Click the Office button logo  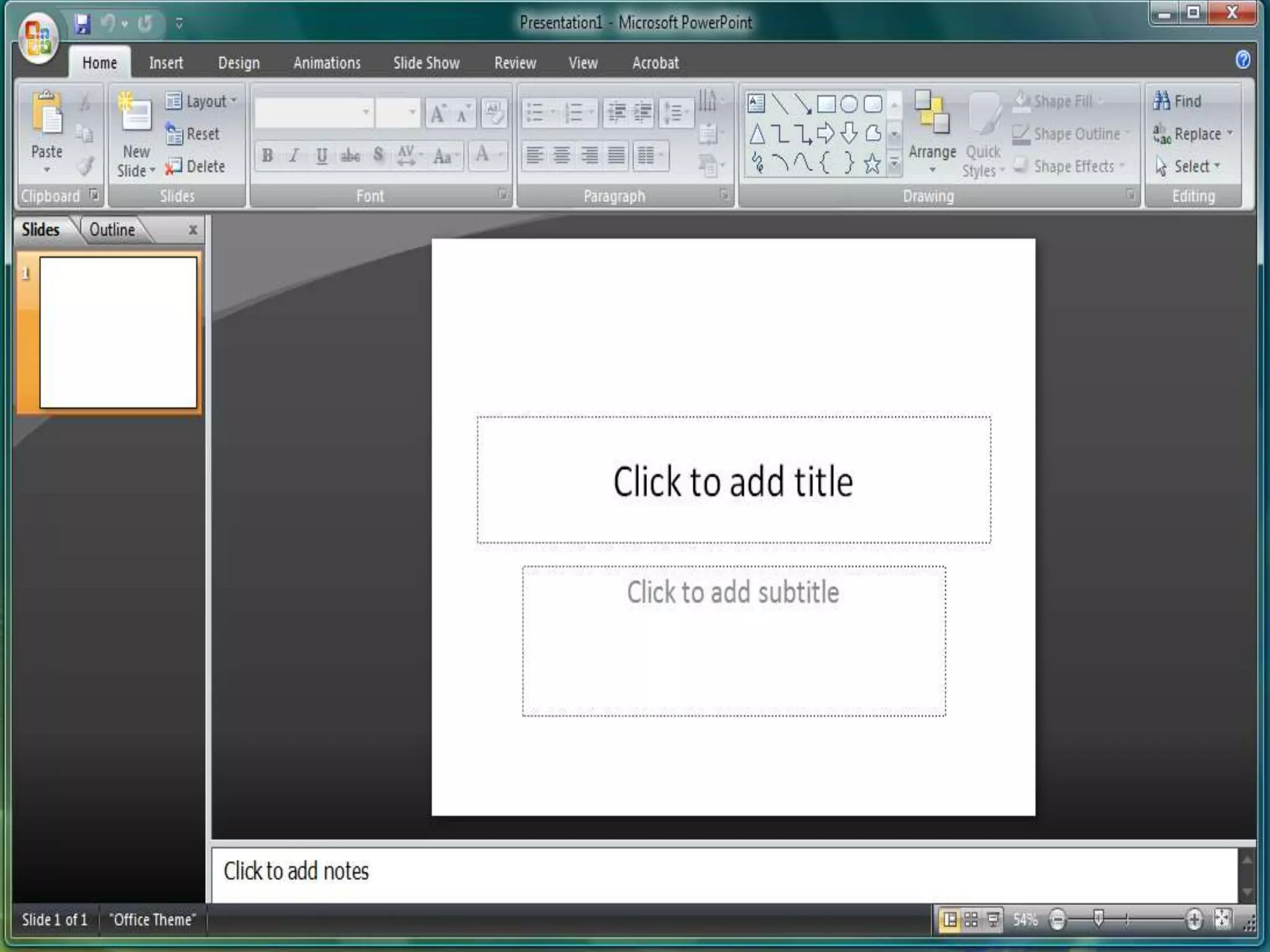tap(38, 38)
